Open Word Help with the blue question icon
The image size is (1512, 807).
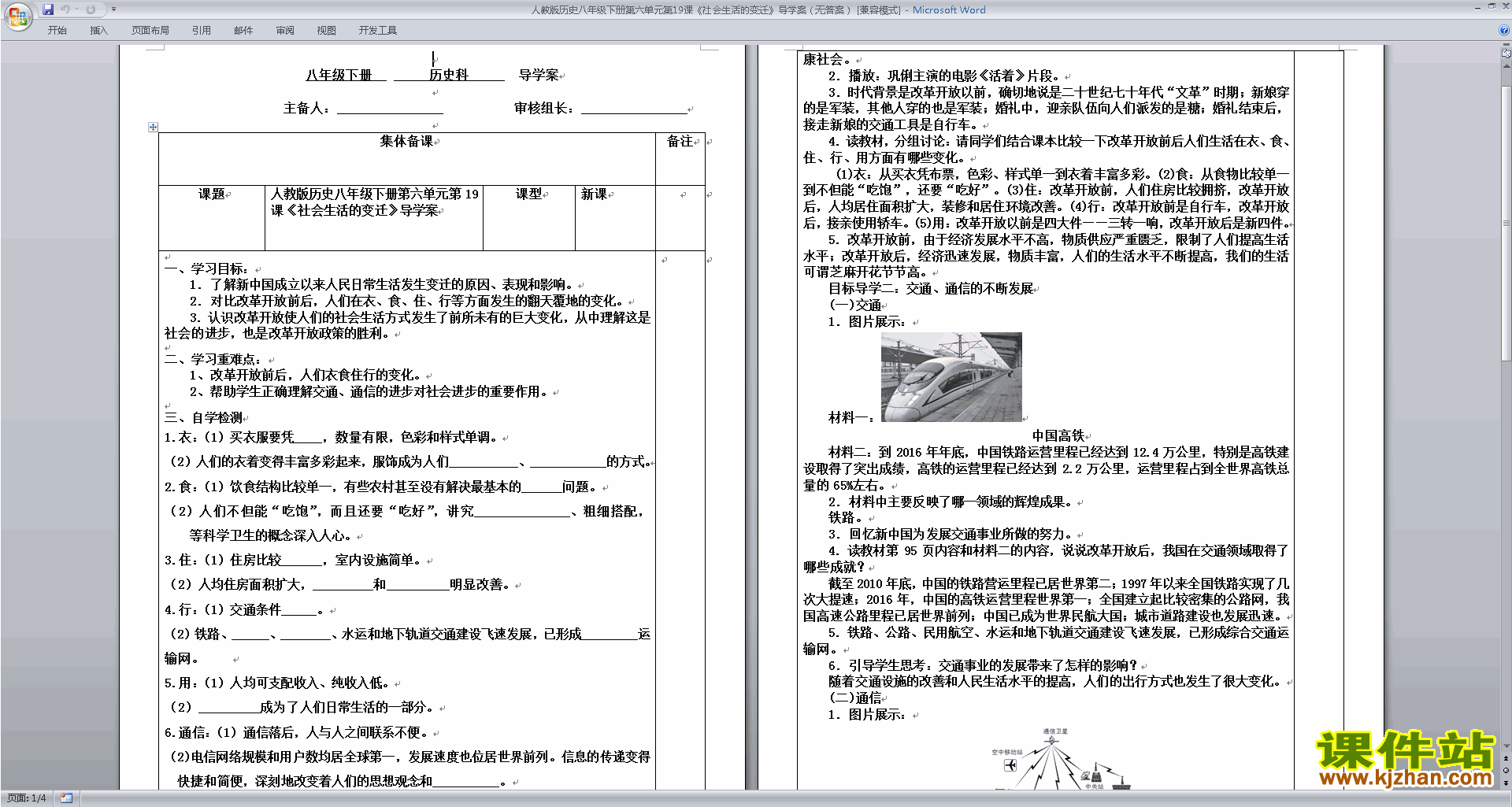pos(1503,30)
